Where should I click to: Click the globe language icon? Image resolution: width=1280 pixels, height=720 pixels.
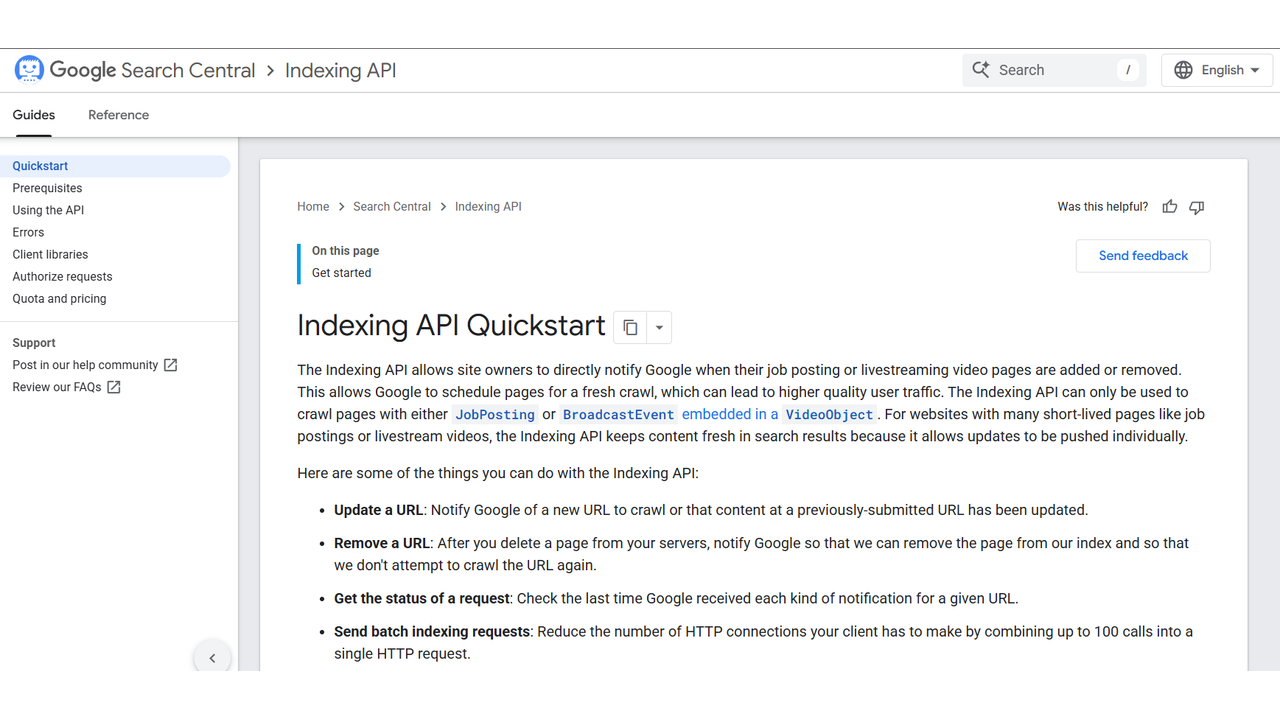click(x=1183, y=70)
